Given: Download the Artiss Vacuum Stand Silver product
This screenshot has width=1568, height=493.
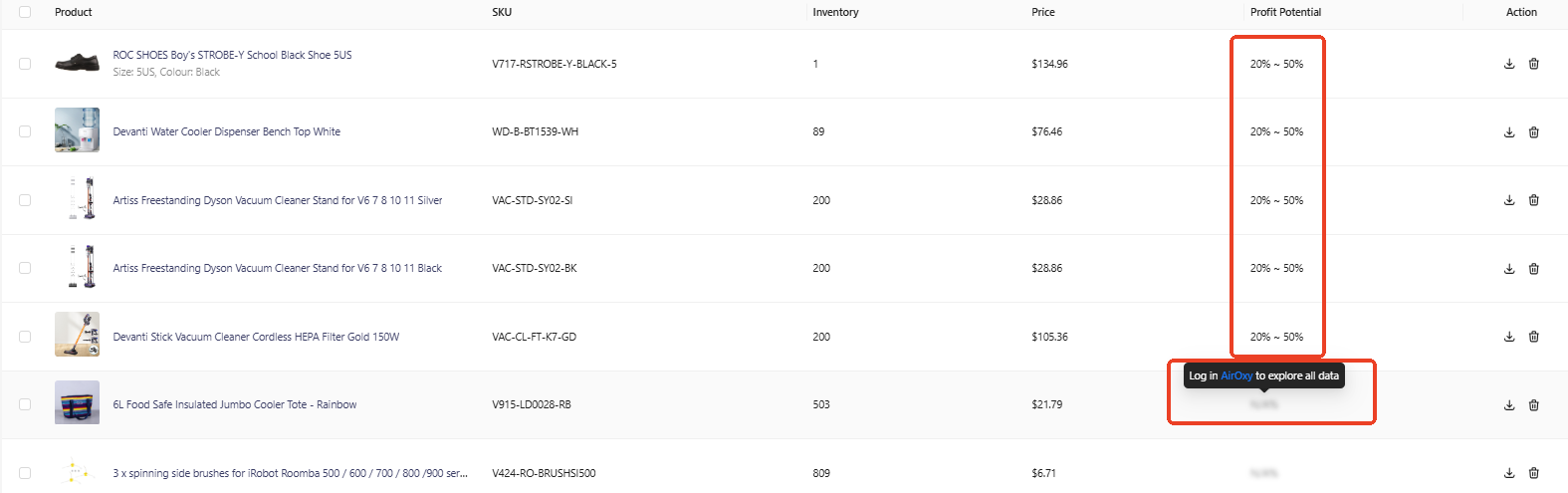Looking at the screenshot, I should point(1509,200).
